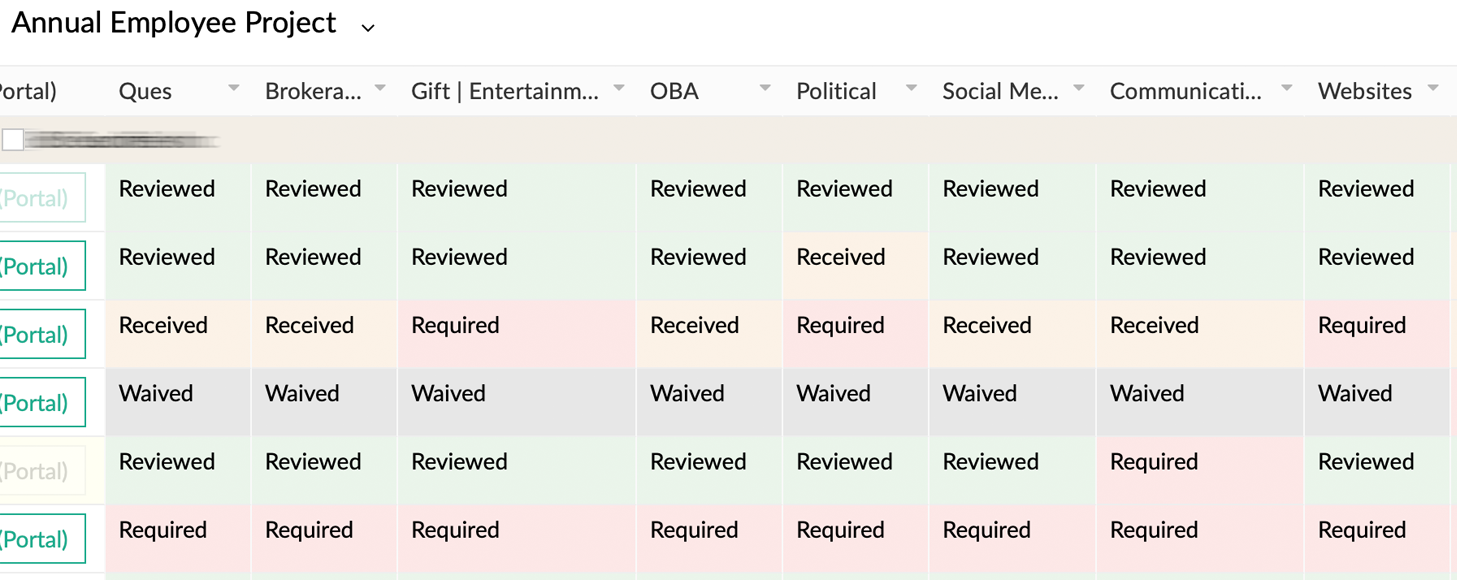1457x580 pixels.
Task: Select the Reviewed cell in Ques, first row
Action: pyautogui.click(x=167, y=189)
